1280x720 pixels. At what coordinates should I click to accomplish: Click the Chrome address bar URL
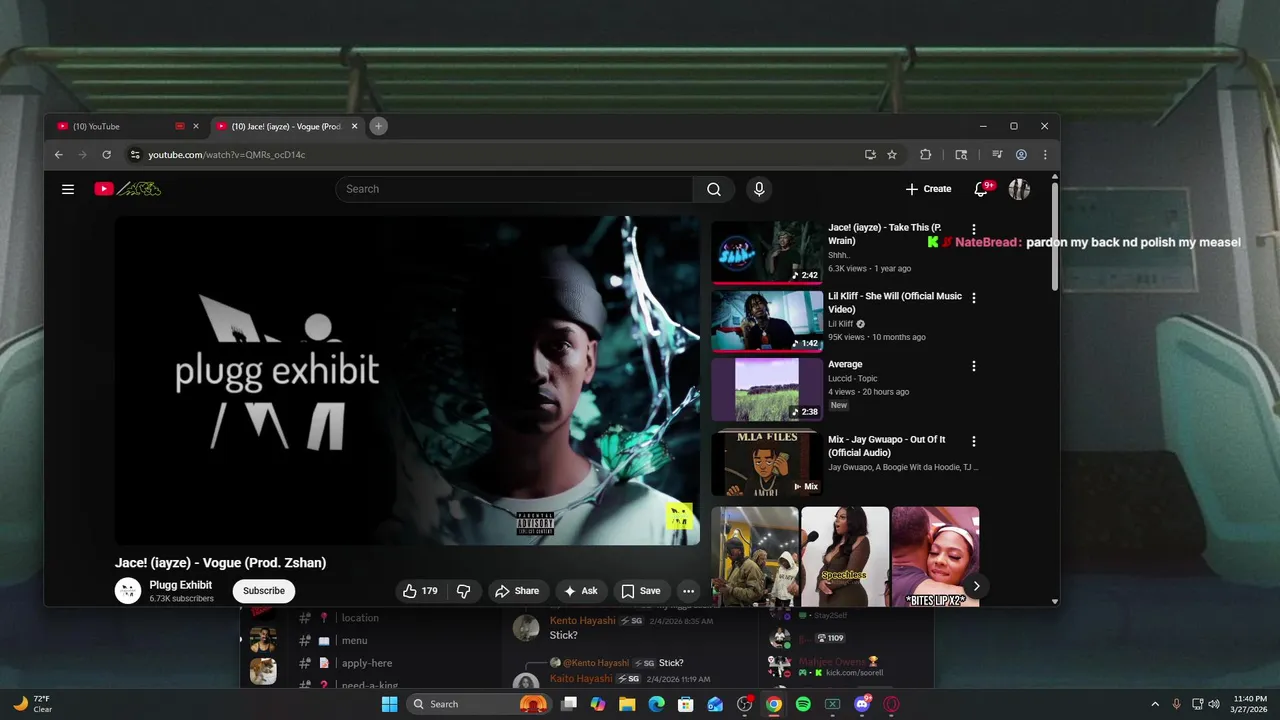(227, 155)
